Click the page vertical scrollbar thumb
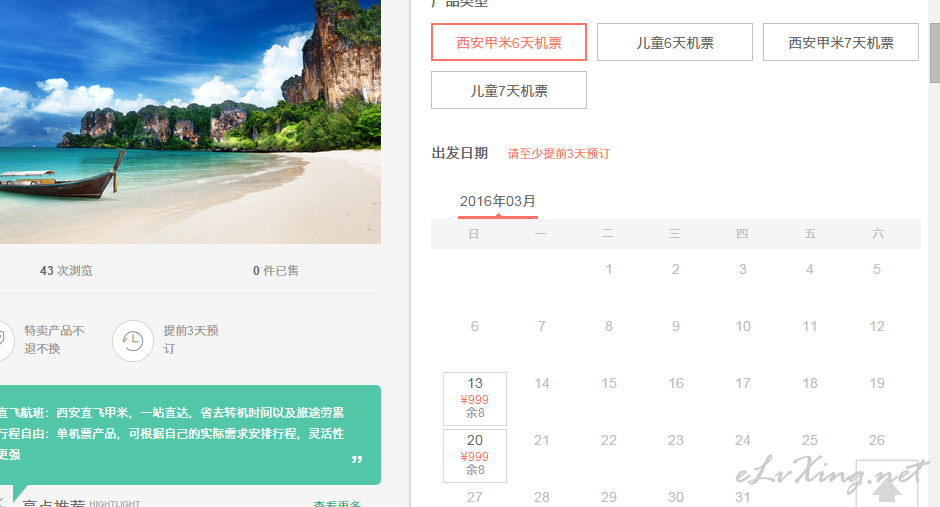940x507 pixels. (935, 53)
